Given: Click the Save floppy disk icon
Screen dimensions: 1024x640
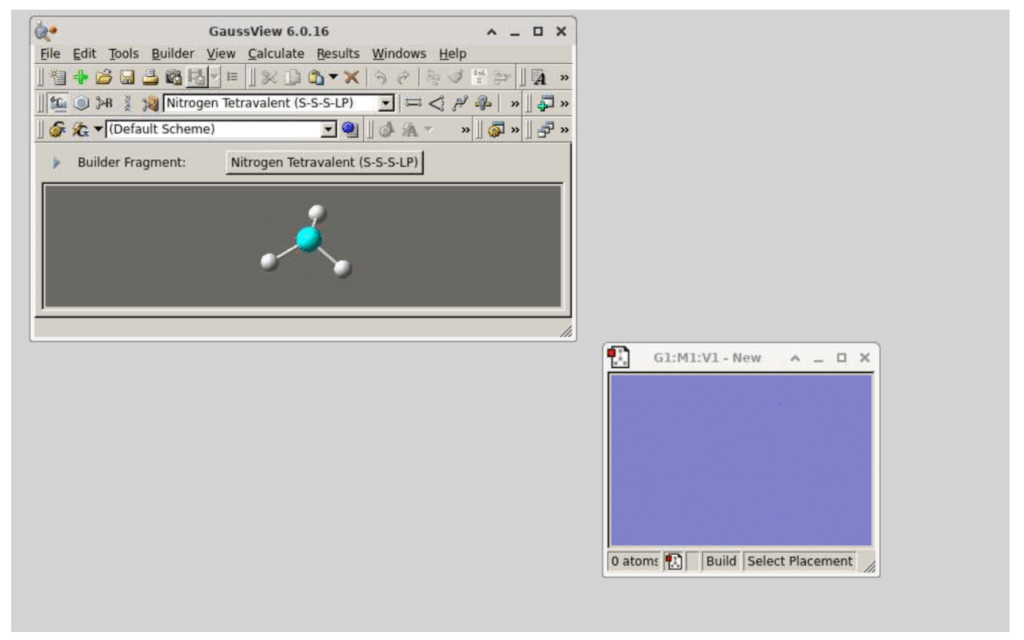Looking at the screenshot, I should point(127,77).
